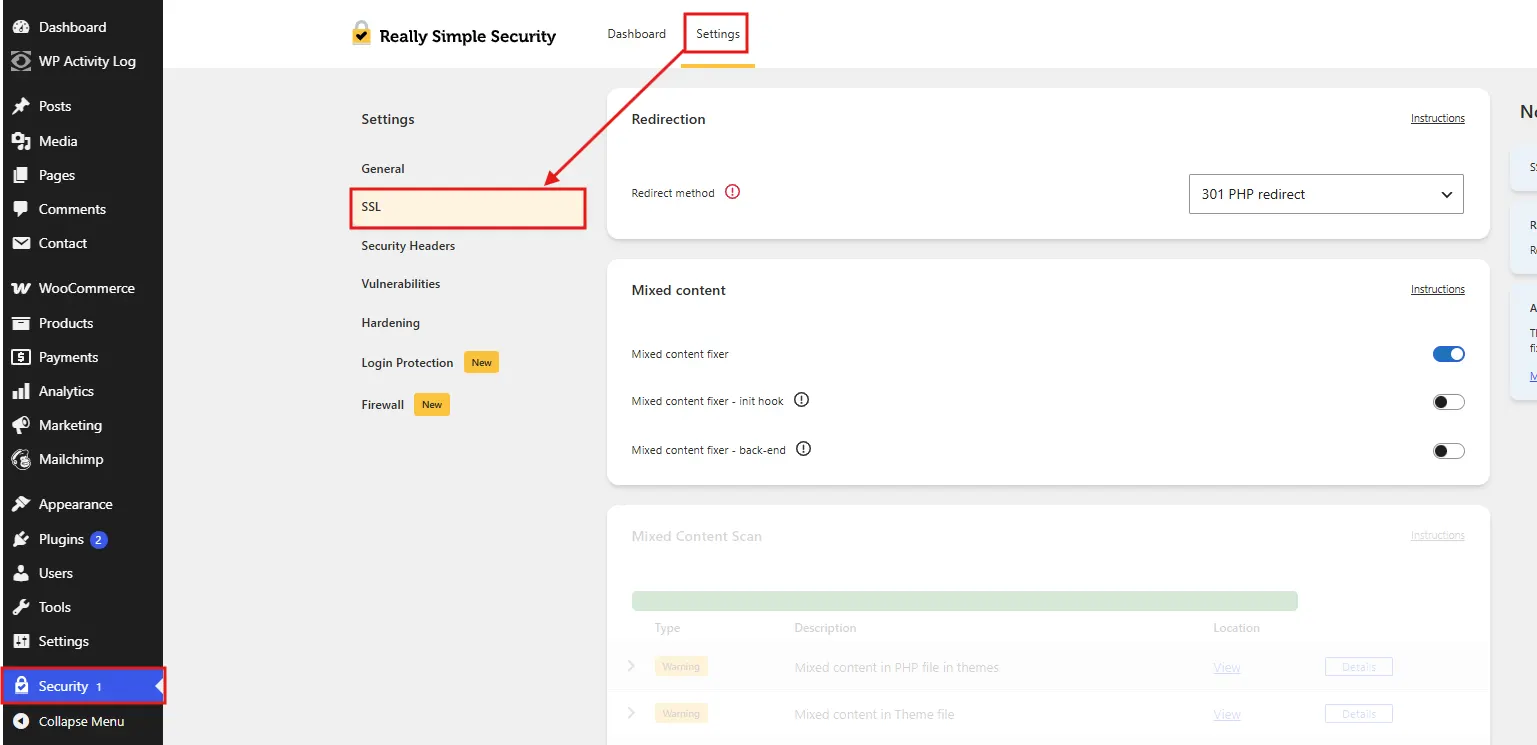
Task: Click the WP Activity Log eye icon
Action: [20, 61]
